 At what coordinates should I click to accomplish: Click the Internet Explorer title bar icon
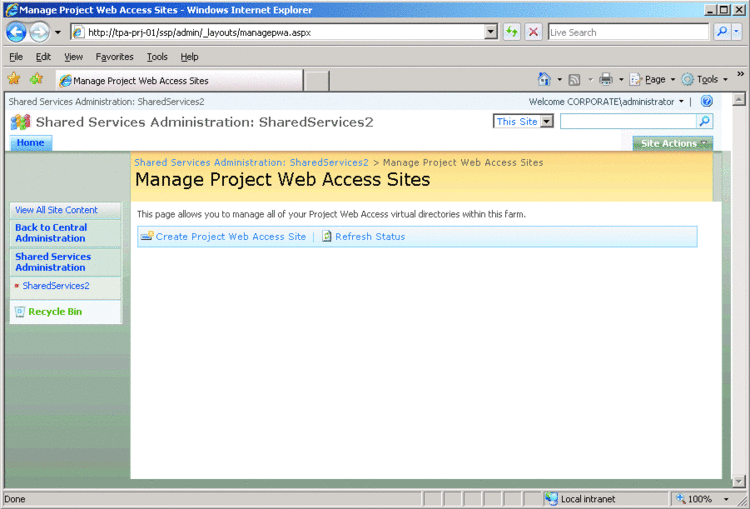(11, 10)
